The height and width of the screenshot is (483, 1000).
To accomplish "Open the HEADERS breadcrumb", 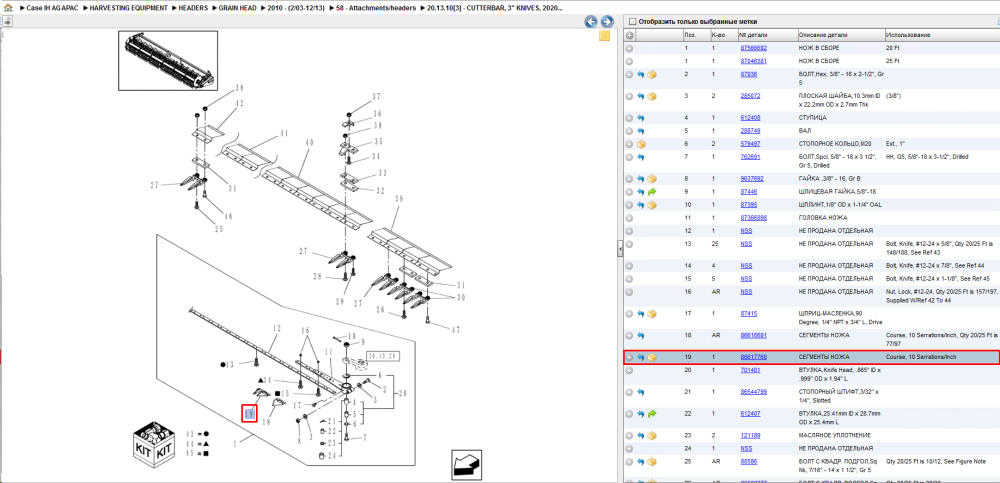I will coord(194,9).
